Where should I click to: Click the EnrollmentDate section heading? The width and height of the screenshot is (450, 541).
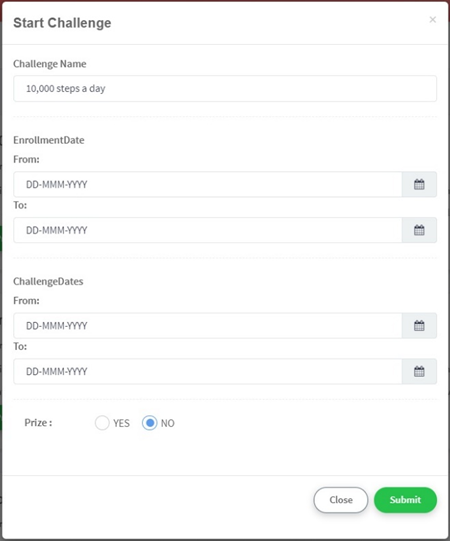click(49, 140)
